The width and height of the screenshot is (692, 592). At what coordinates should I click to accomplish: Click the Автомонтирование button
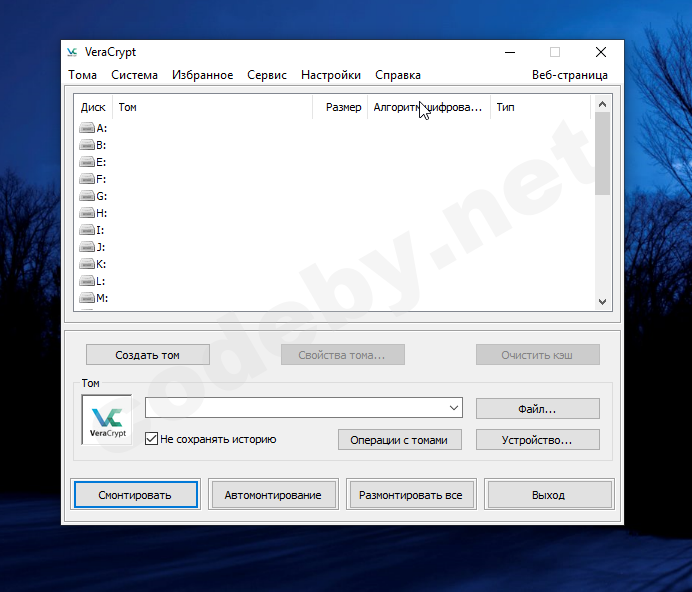click(x=273, y=495)
